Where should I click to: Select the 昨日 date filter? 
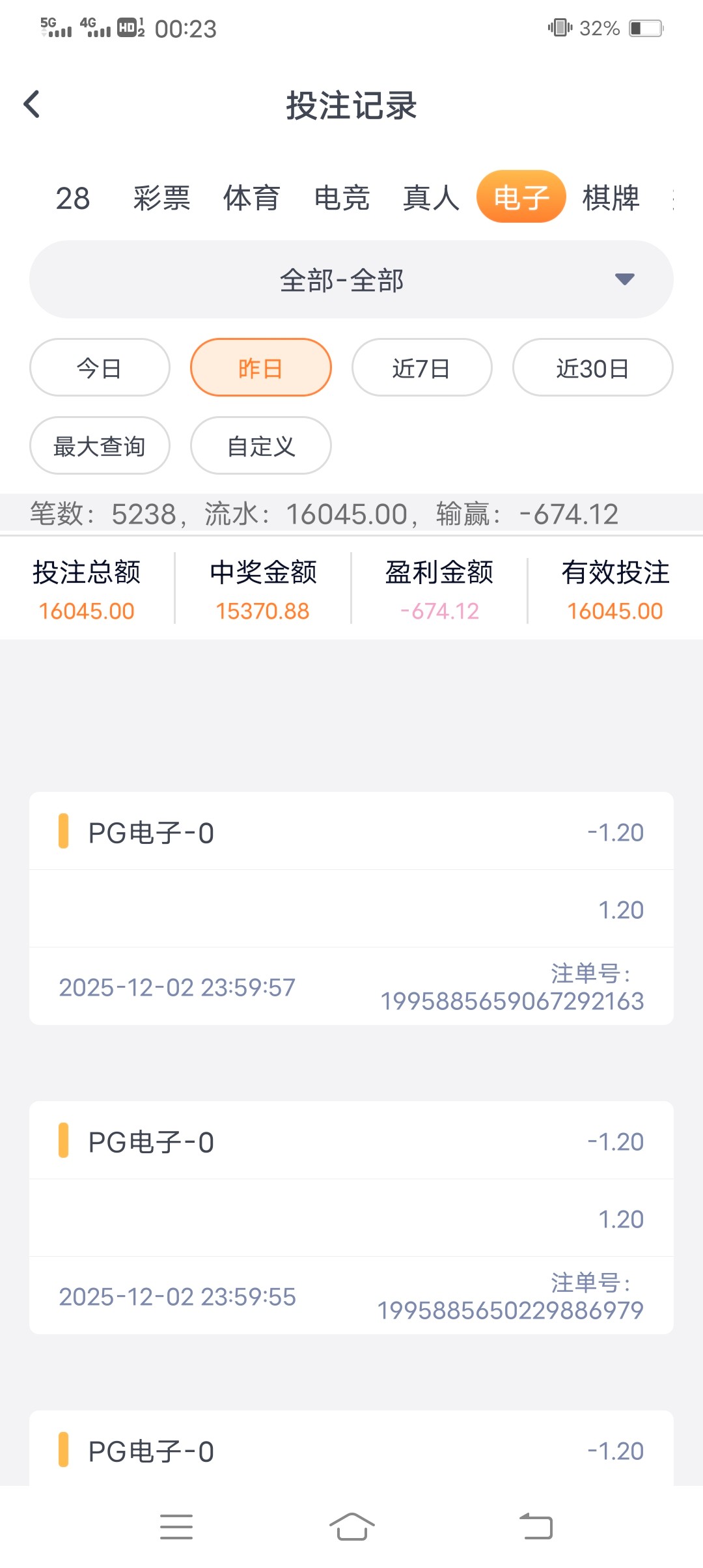point(260,368)
